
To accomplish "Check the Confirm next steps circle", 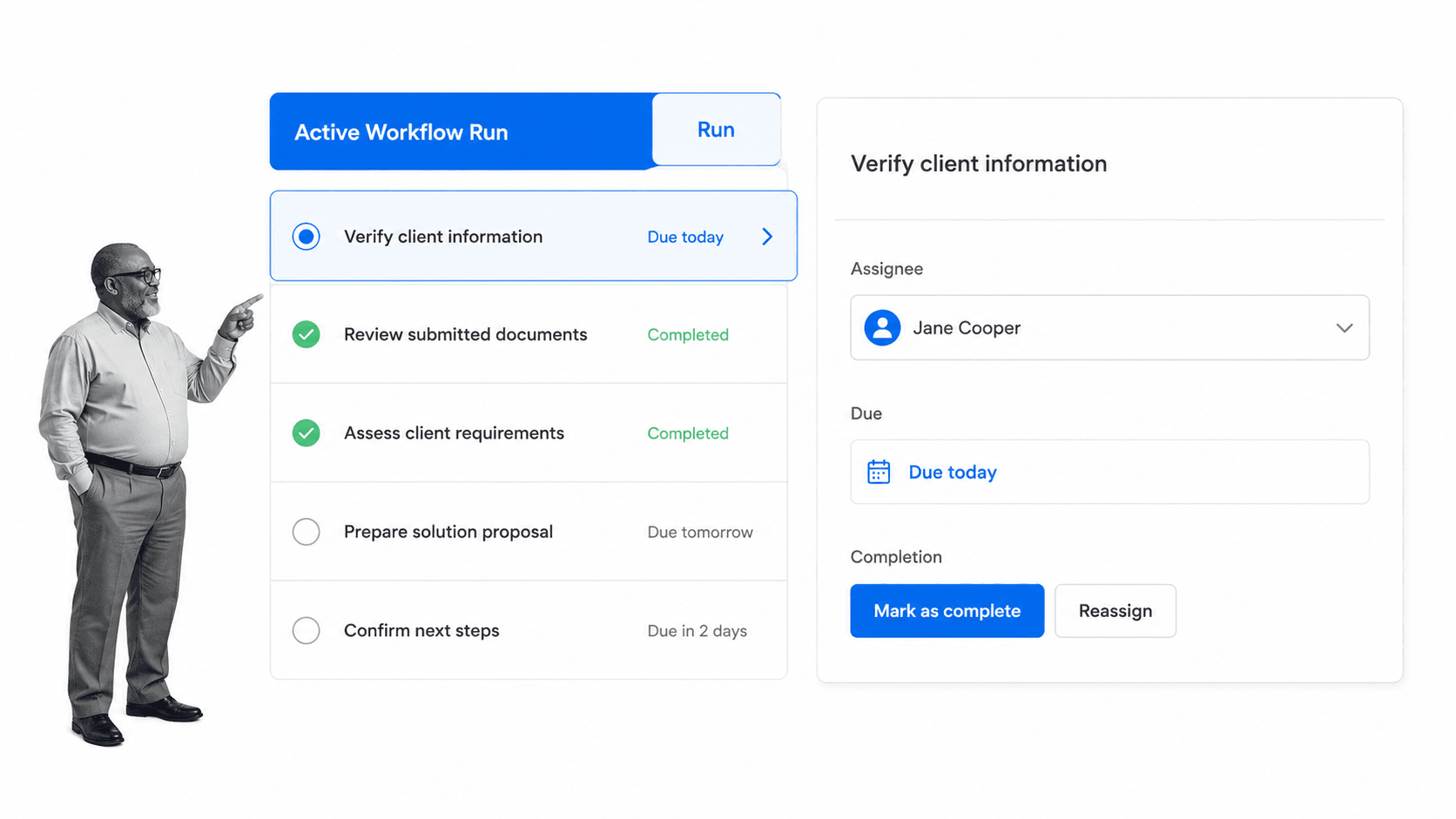I will click(306, 630).
